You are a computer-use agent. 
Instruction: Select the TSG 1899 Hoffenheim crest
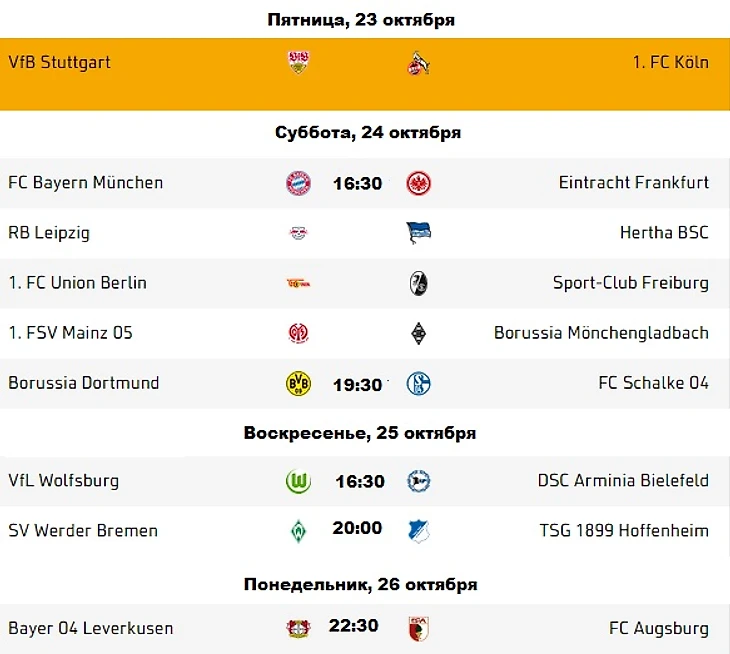tap(419, 531)
